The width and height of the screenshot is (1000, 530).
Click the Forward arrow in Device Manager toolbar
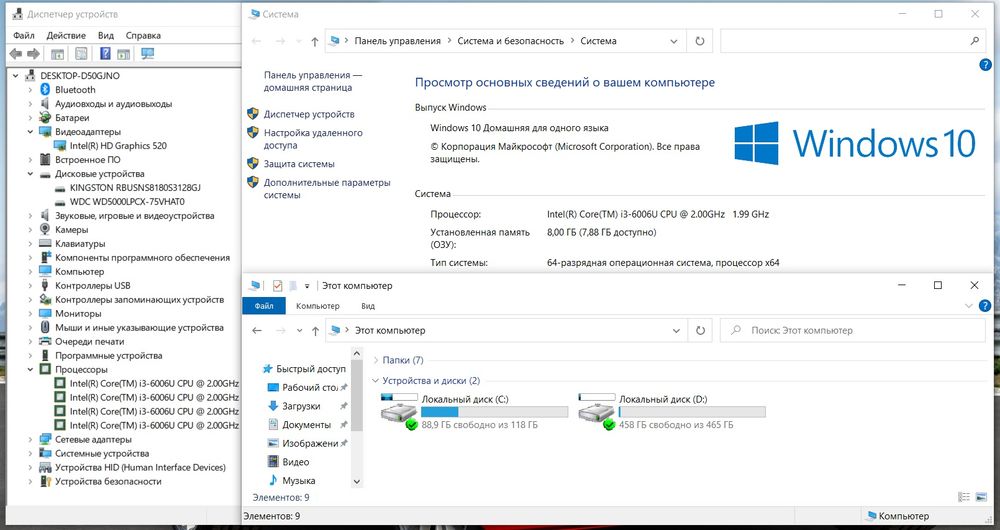[33, 54]
